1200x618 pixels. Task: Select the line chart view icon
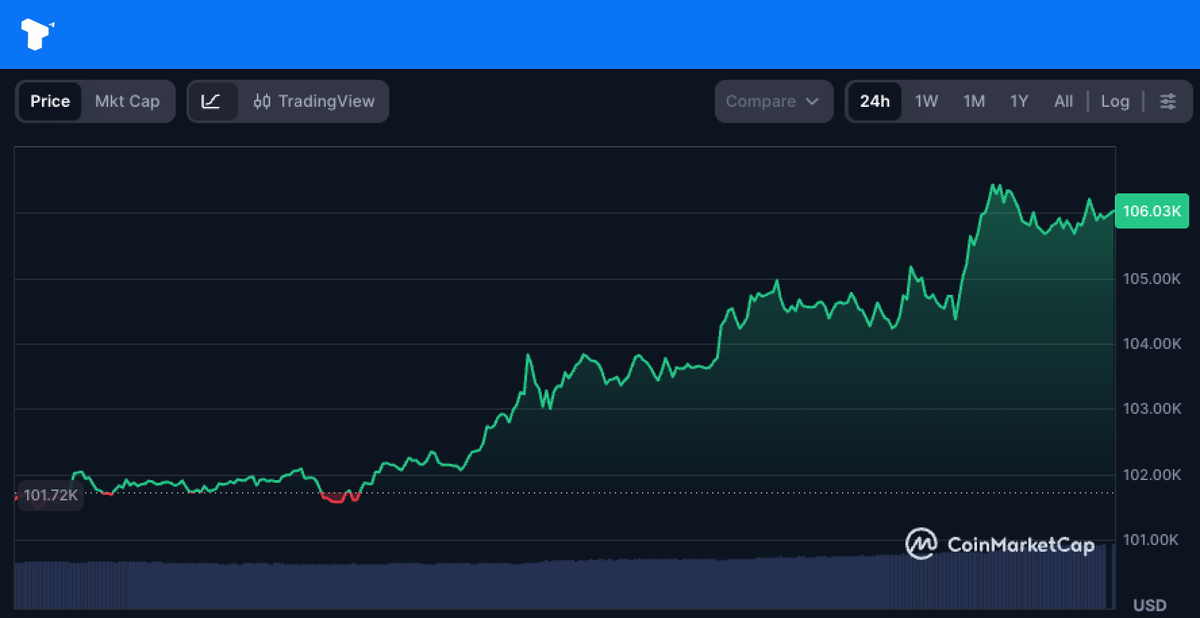[212, 101]
